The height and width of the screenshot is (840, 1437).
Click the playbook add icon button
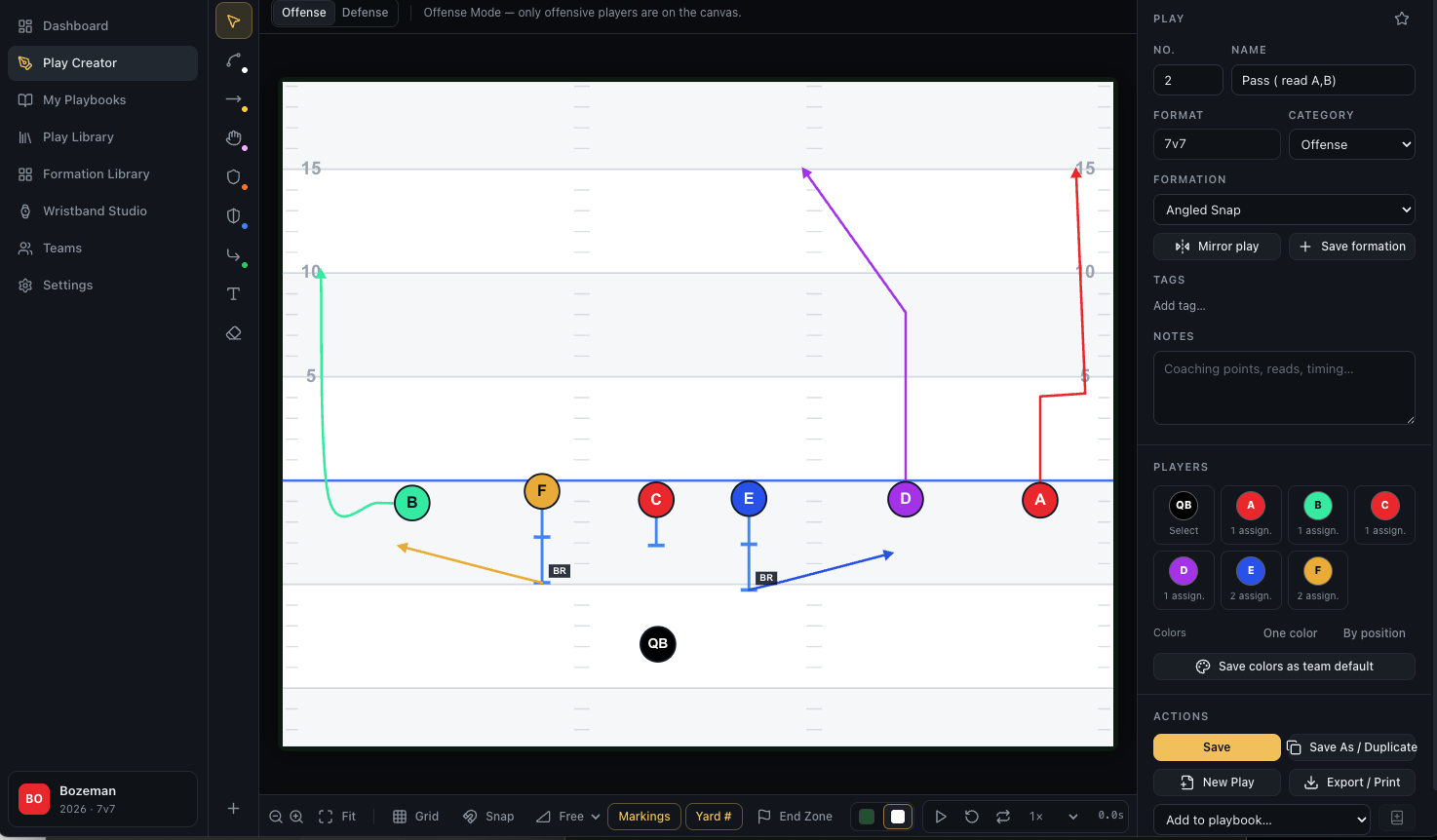pos(1397,818)
